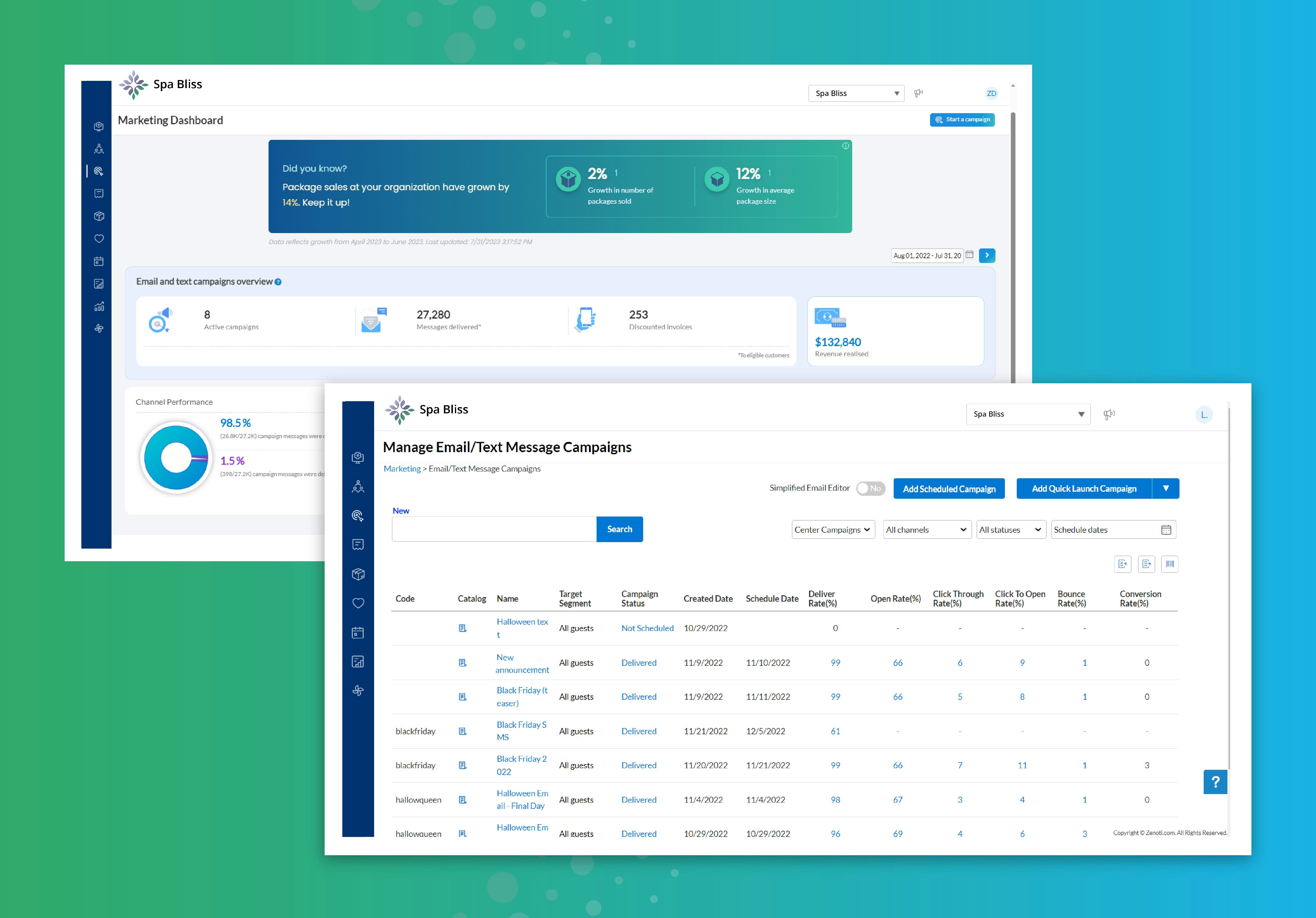Click the package box icon in front sidebar
This screenshot has height=918, width=1316.
pos(358,574)
